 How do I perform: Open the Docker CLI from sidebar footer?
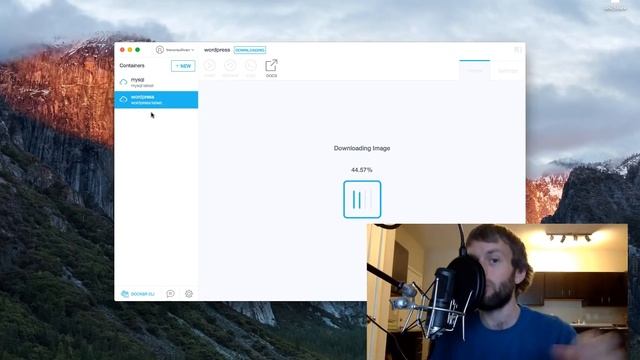pos(138,294)
